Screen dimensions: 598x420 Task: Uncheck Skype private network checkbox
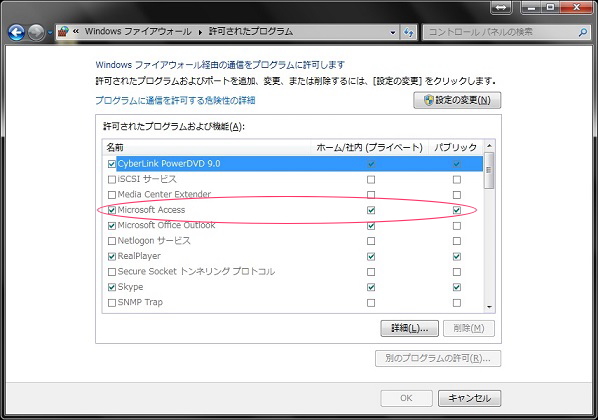point(371,287)
